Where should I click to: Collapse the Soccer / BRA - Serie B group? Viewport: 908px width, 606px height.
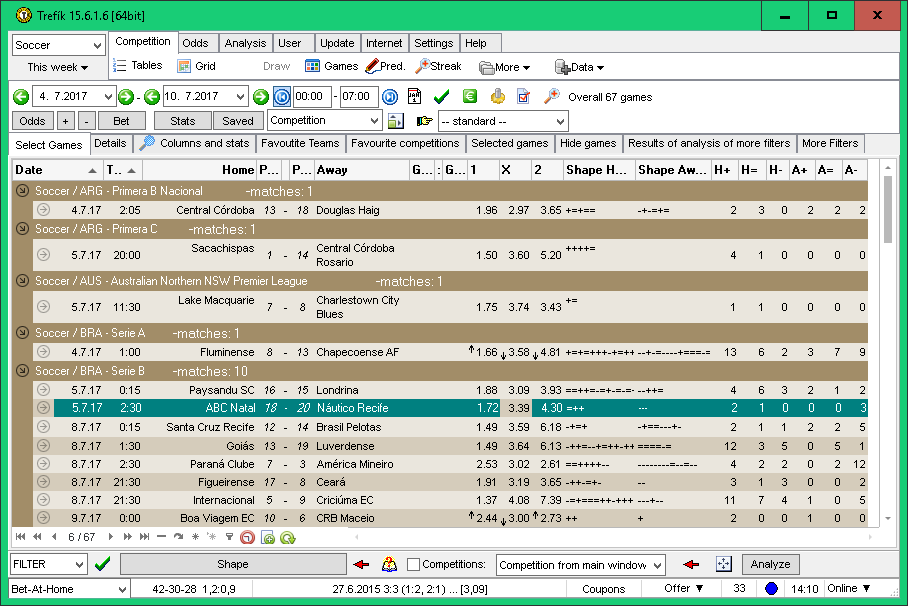[x=23, y=371]
